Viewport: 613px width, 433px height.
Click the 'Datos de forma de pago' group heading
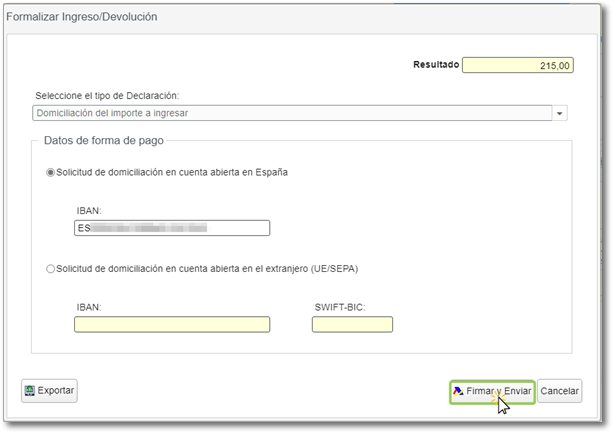pyautogui.click(x=104, y=140)
